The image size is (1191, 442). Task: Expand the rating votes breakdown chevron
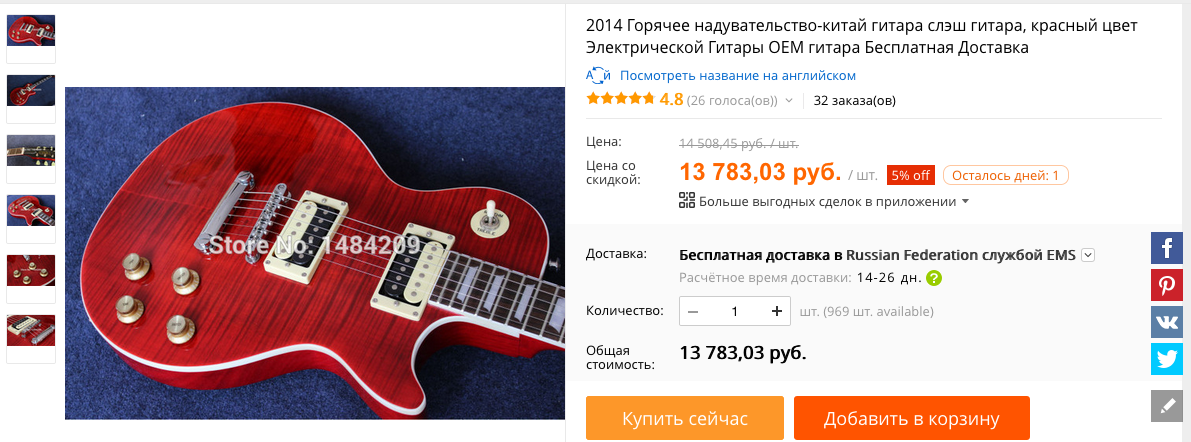tap(788, 100)
